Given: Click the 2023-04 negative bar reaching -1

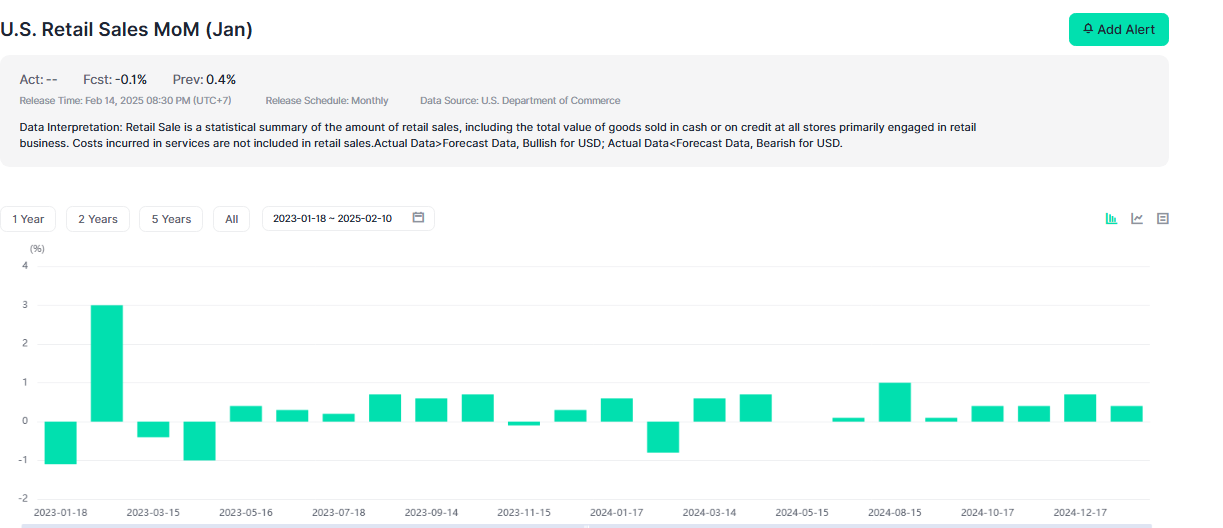Looking at the screenshot, I should (199, 440).
